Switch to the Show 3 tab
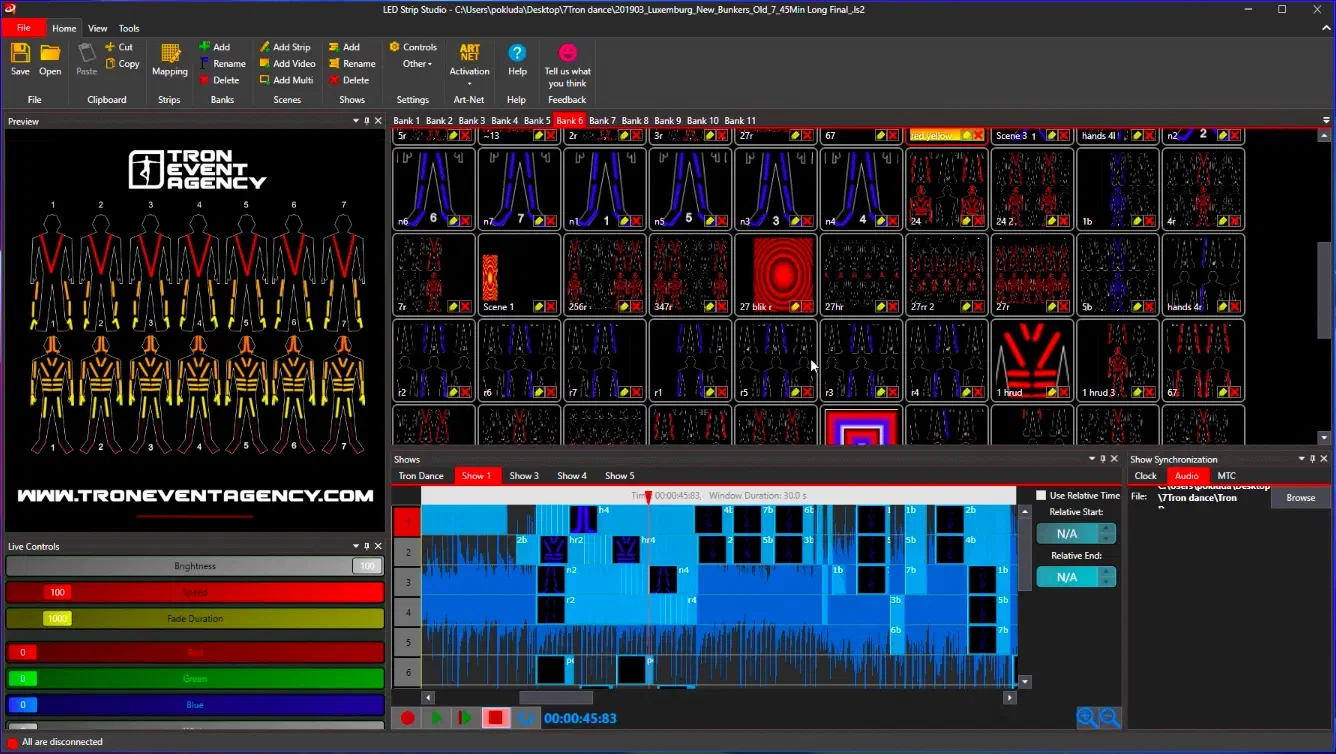This screenshot has height=754, width=1336. coord(524,476)
